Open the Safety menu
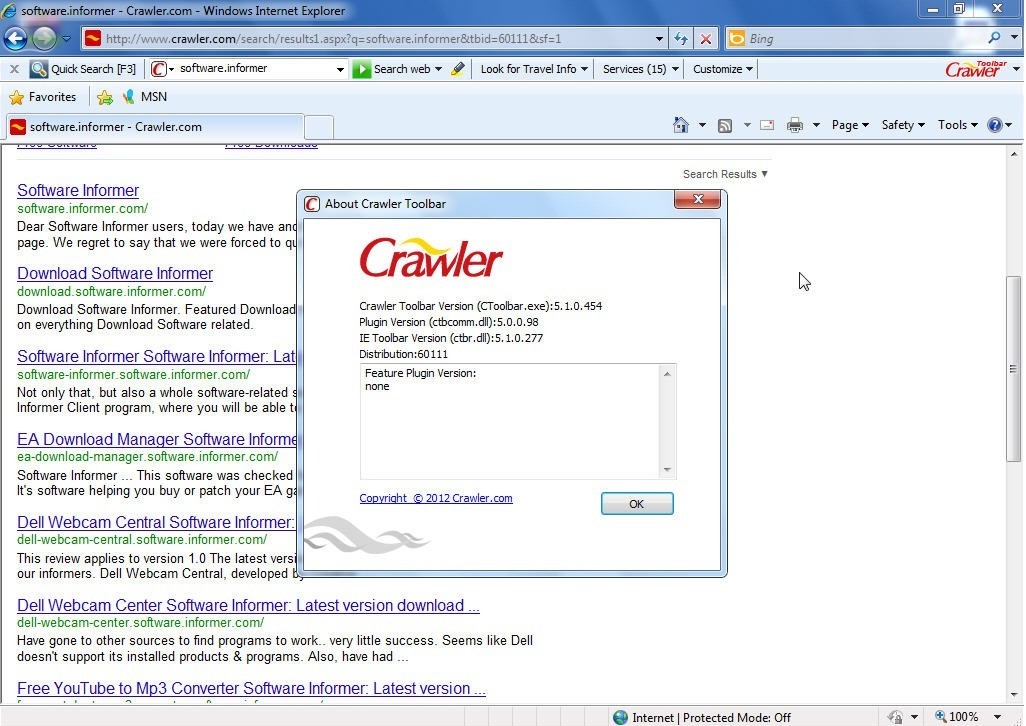This screenshot has height=726, width=1026. coord(902,125)
